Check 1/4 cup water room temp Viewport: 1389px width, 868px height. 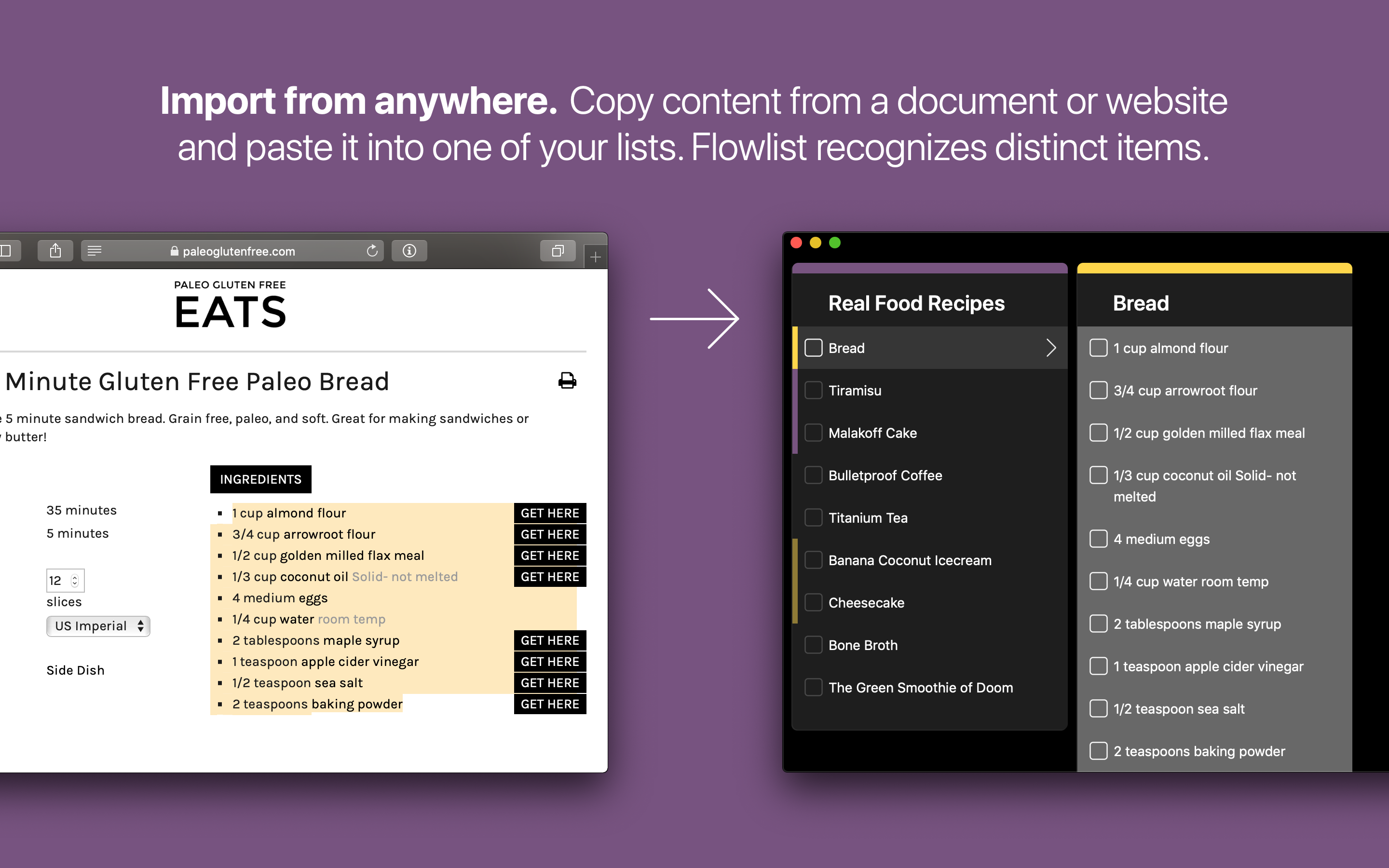click(x=1099, y=582)
